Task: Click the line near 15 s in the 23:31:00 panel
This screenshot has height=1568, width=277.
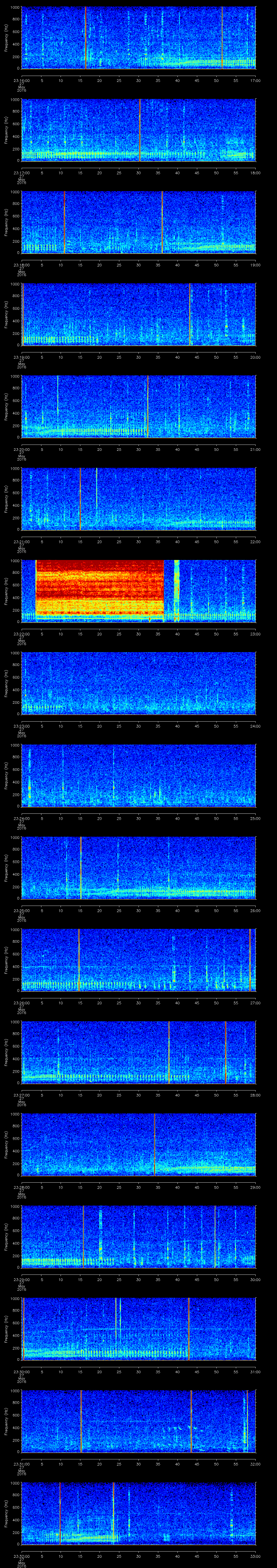Action: coord(81,1421)
